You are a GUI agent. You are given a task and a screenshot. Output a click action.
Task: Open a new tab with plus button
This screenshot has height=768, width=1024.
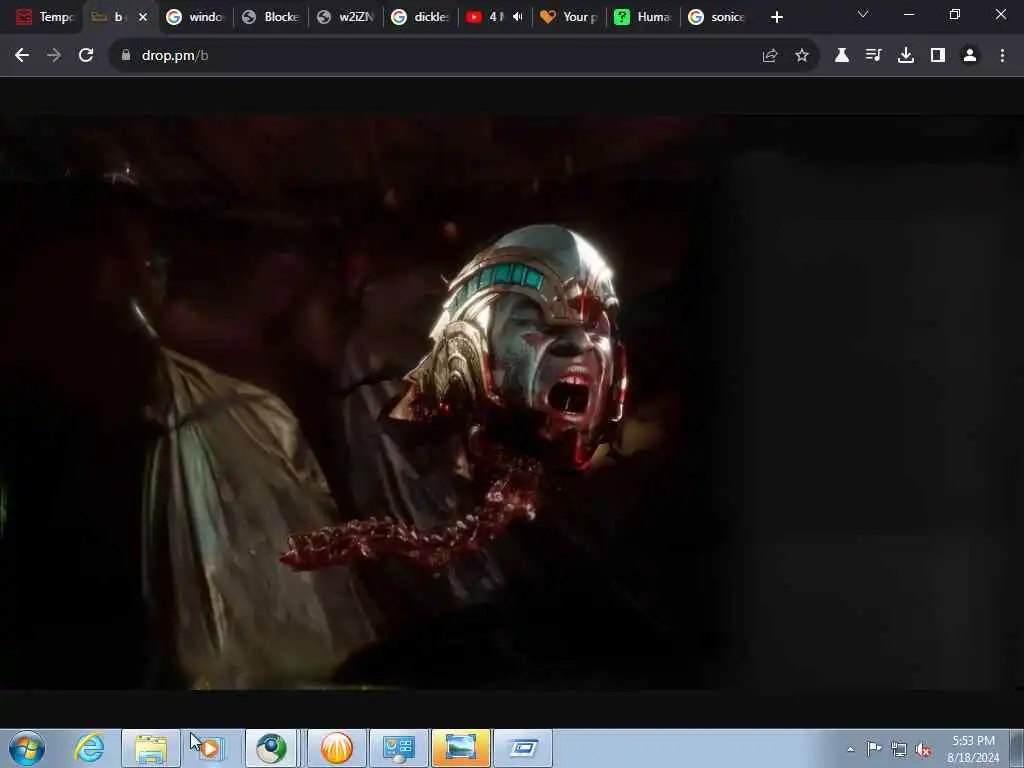tap(776, 17)
